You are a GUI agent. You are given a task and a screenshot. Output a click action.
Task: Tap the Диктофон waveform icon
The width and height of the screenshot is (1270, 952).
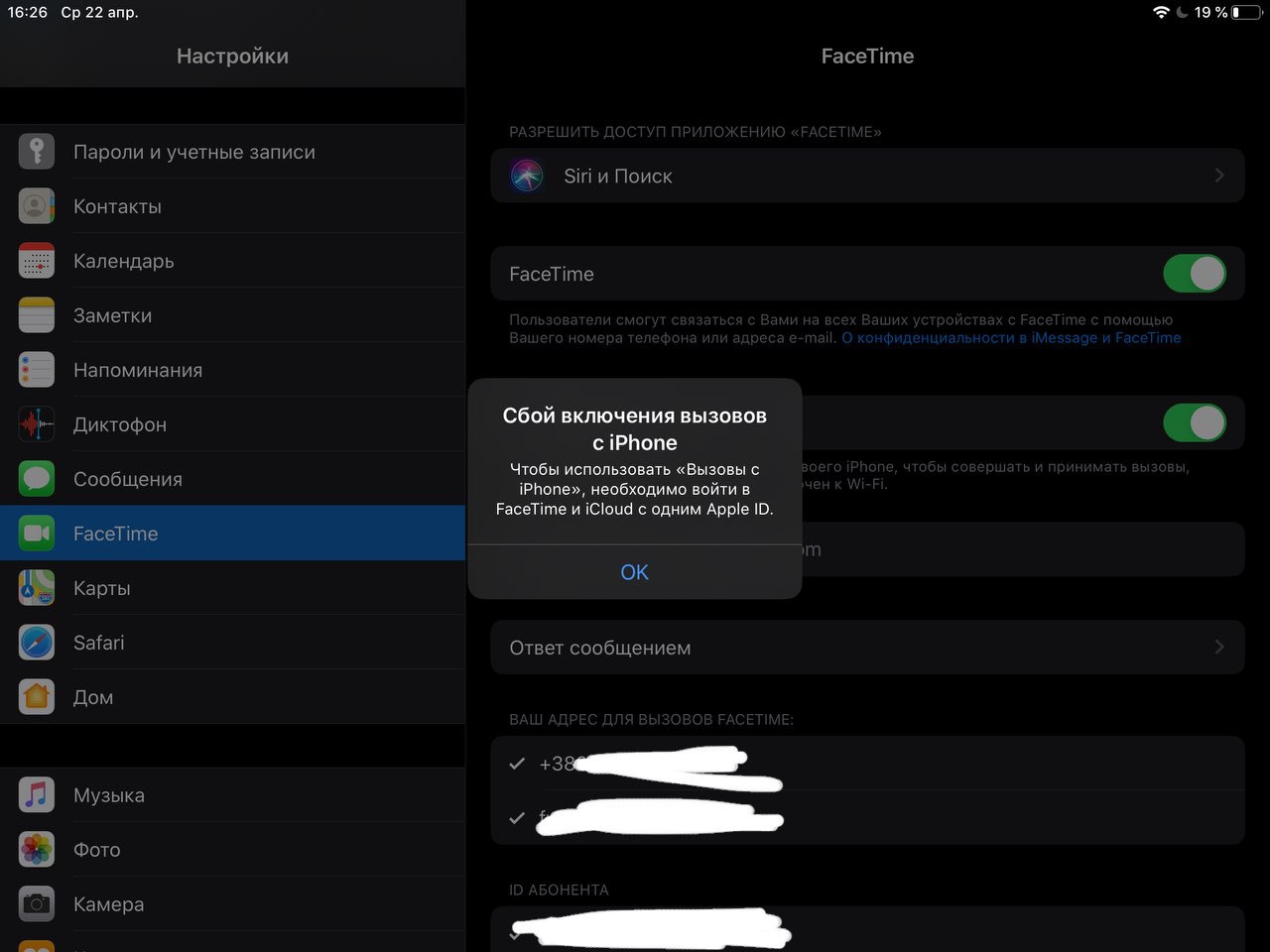click(x=37, y=424)
